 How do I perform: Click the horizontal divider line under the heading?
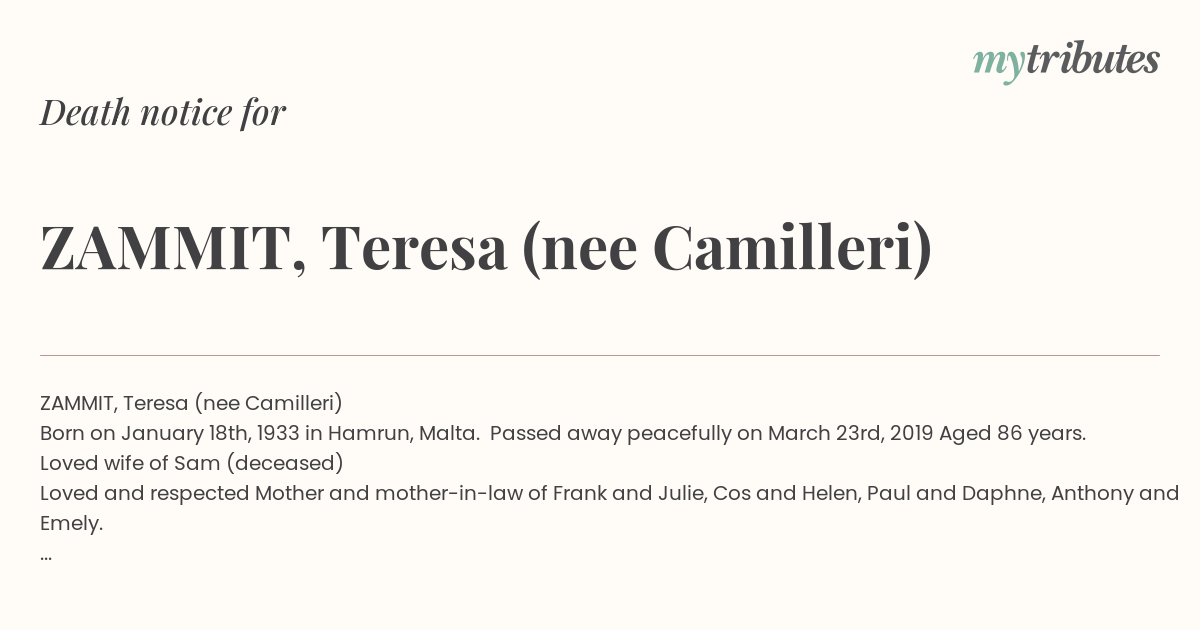[x=600, y=355]
